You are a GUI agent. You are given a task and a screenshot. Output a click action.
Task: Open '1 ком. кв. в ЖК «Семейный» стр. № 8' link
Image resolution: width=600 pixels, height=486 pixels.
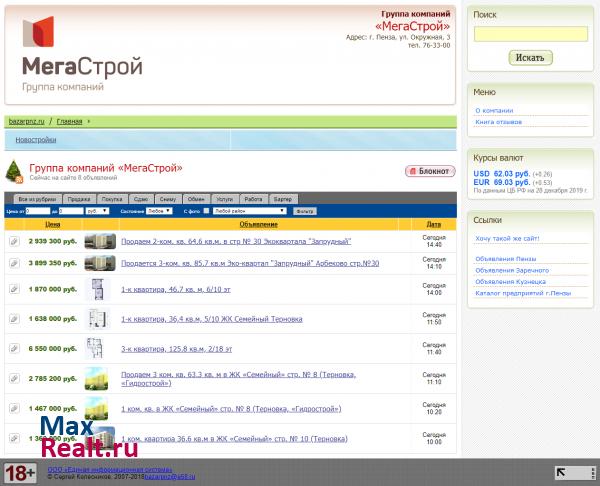click(x=231, y=409)
